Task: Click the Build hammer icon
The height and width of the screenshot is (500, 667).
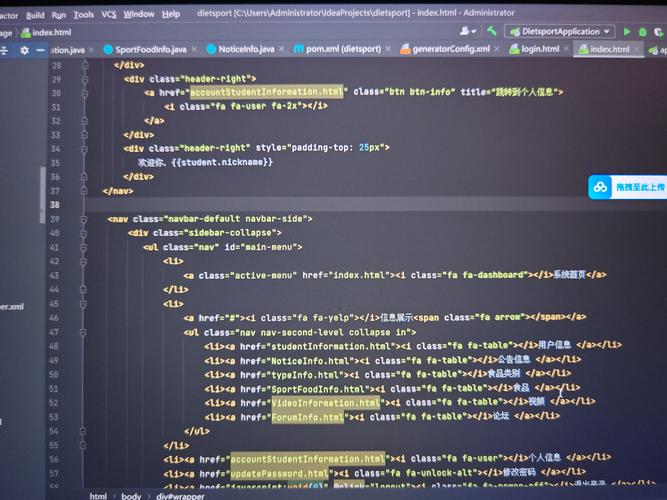Action: coord(492,31)
